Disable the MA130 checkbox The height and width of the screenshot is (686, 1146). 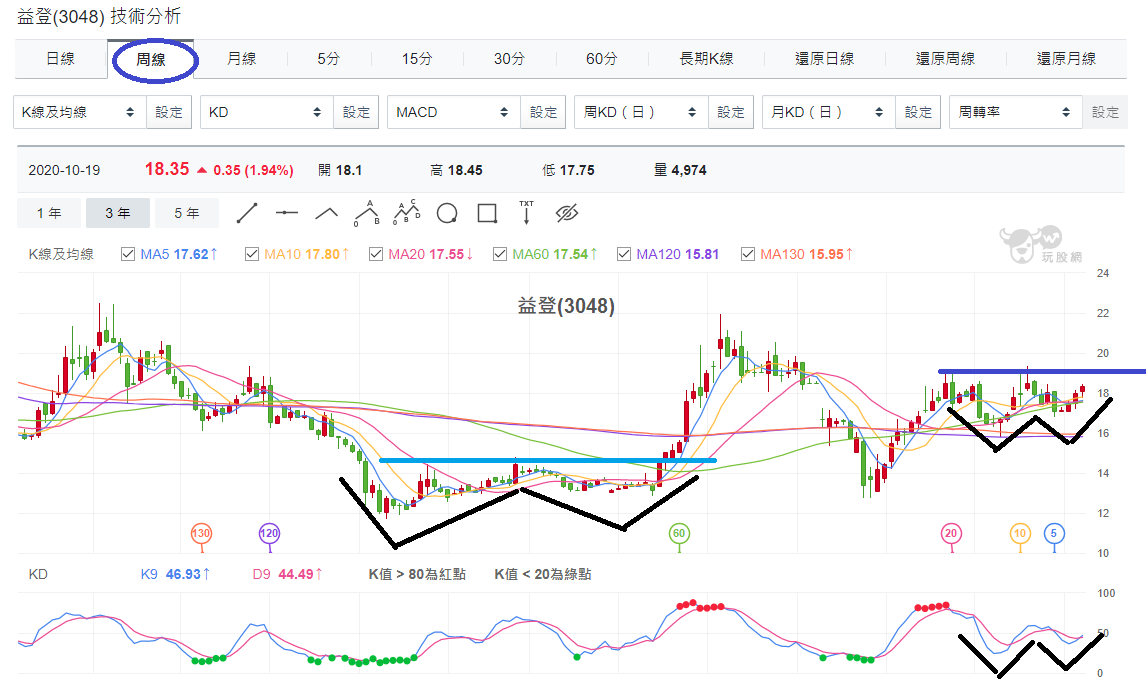tap(748, 254)
